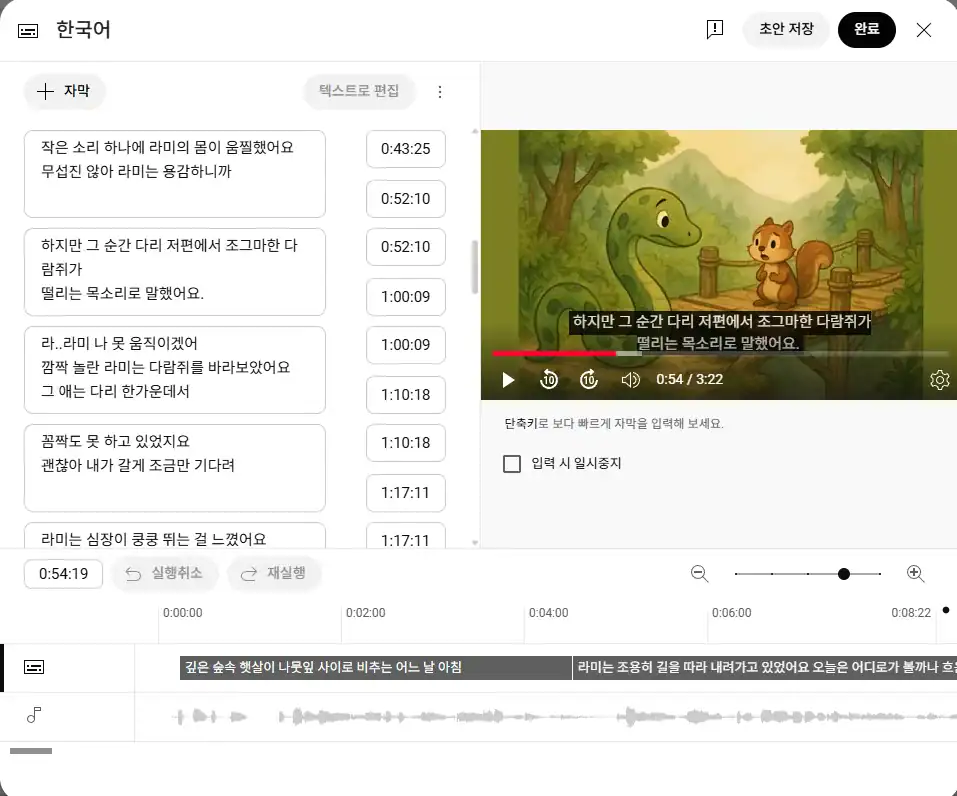Select the audio track music note icon
Image resolution: width=957 pixels, height=796 pixels.
click(x=34, y=715)
